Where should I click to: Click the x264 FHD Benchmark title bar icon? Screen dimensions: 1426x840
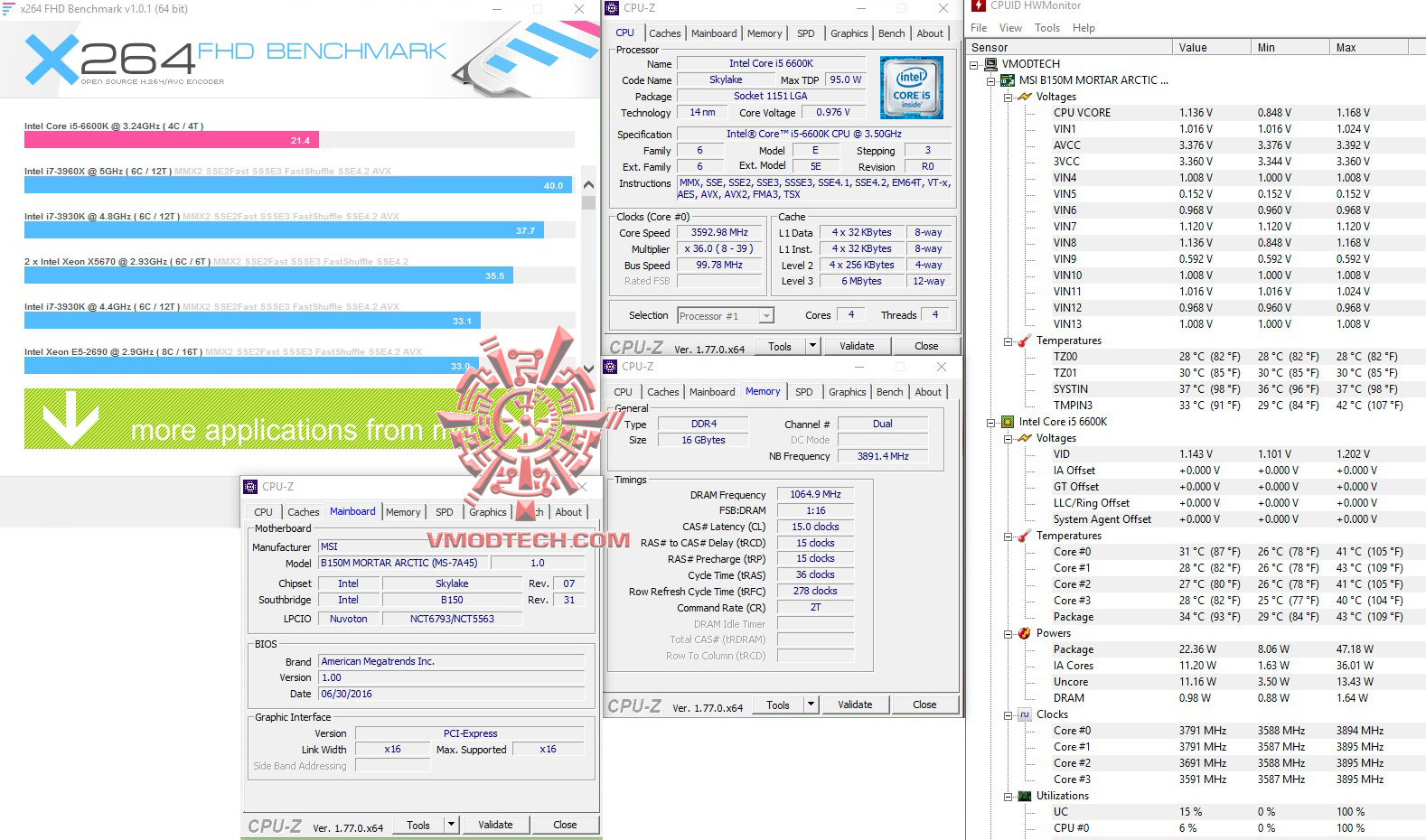point(8,8)
